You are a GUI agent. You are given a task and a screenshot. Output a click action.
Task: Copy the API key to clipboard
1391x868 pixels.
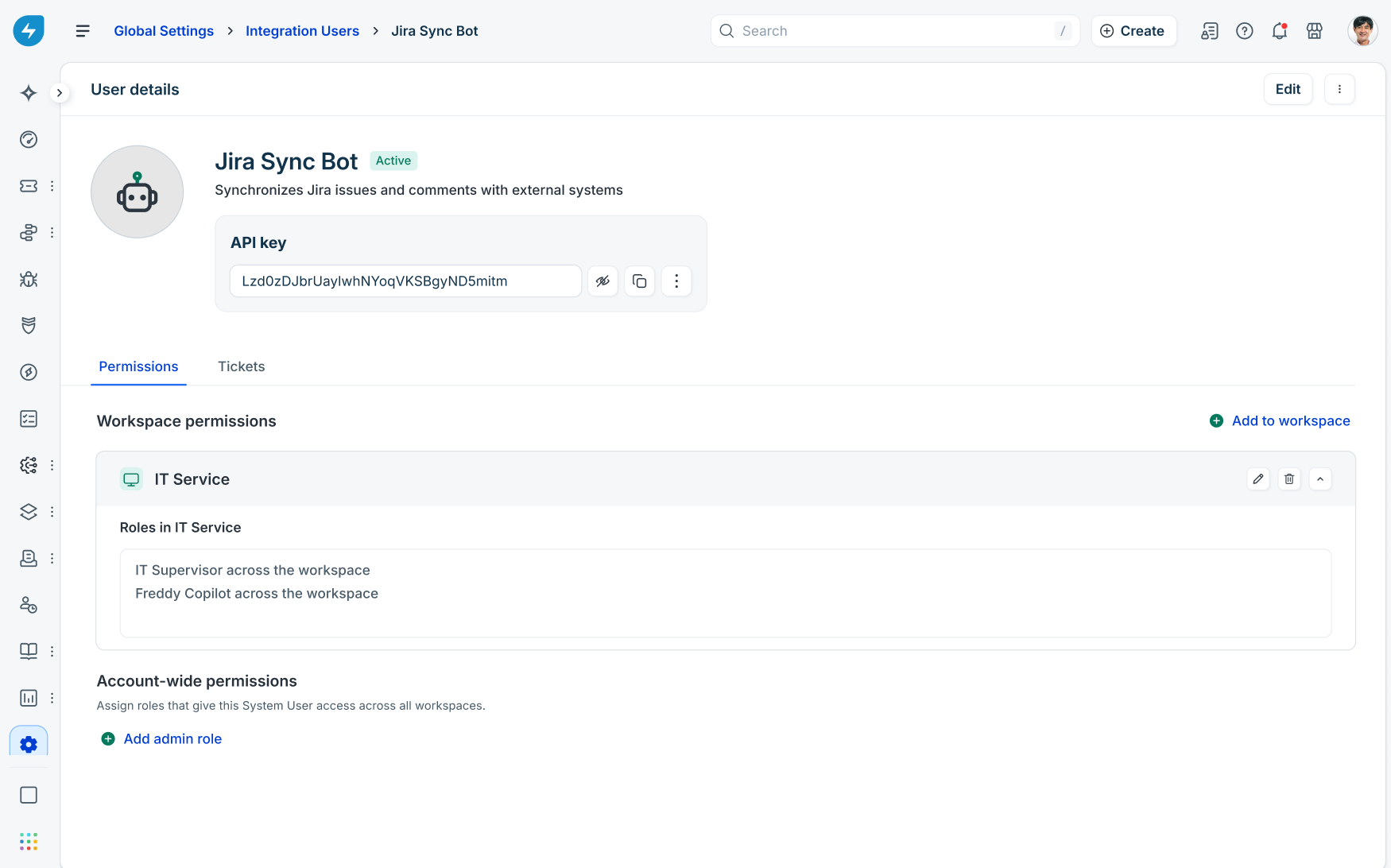640,281
